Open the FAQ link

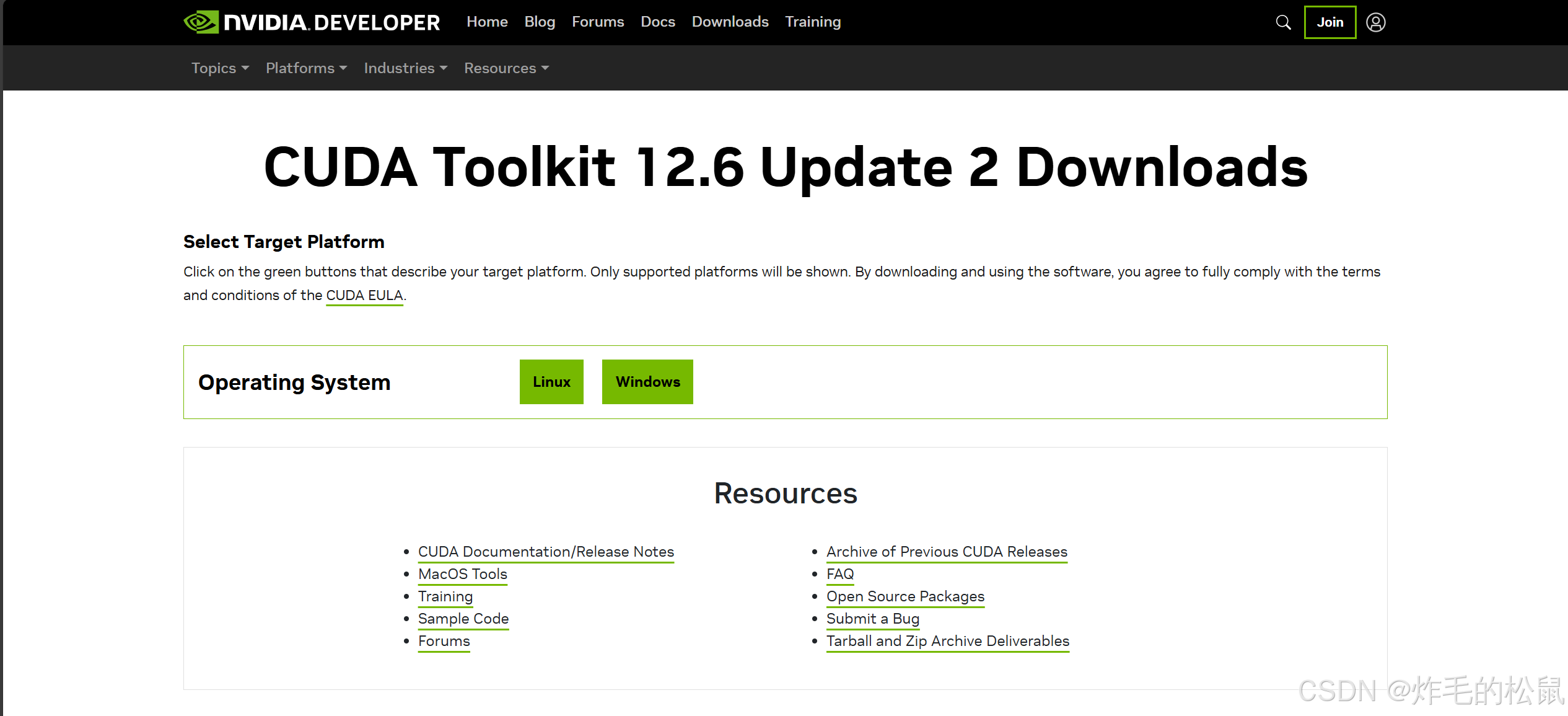840,574
